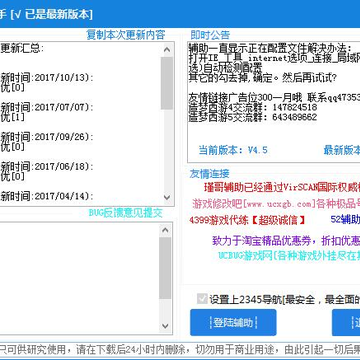This screenshot has height=360, width=360.
Task: Click the update log scrollbar up arrow
Action: coord(167,50)
